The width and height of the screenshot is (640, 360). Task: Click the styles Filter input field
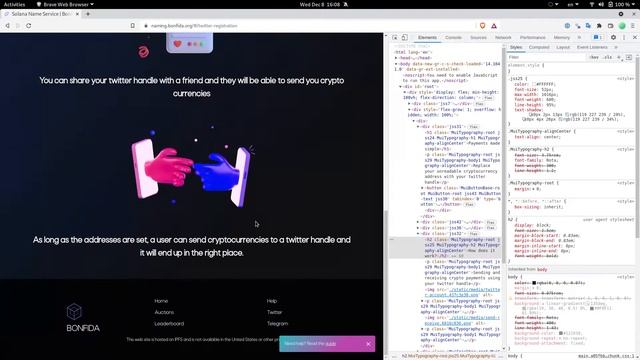tap(547, 58)
